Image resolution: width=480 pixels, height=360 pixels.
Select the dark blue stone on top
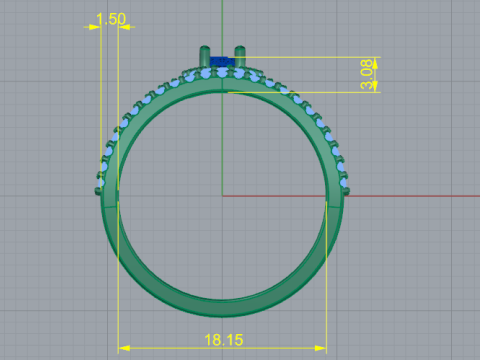[222, 61]
